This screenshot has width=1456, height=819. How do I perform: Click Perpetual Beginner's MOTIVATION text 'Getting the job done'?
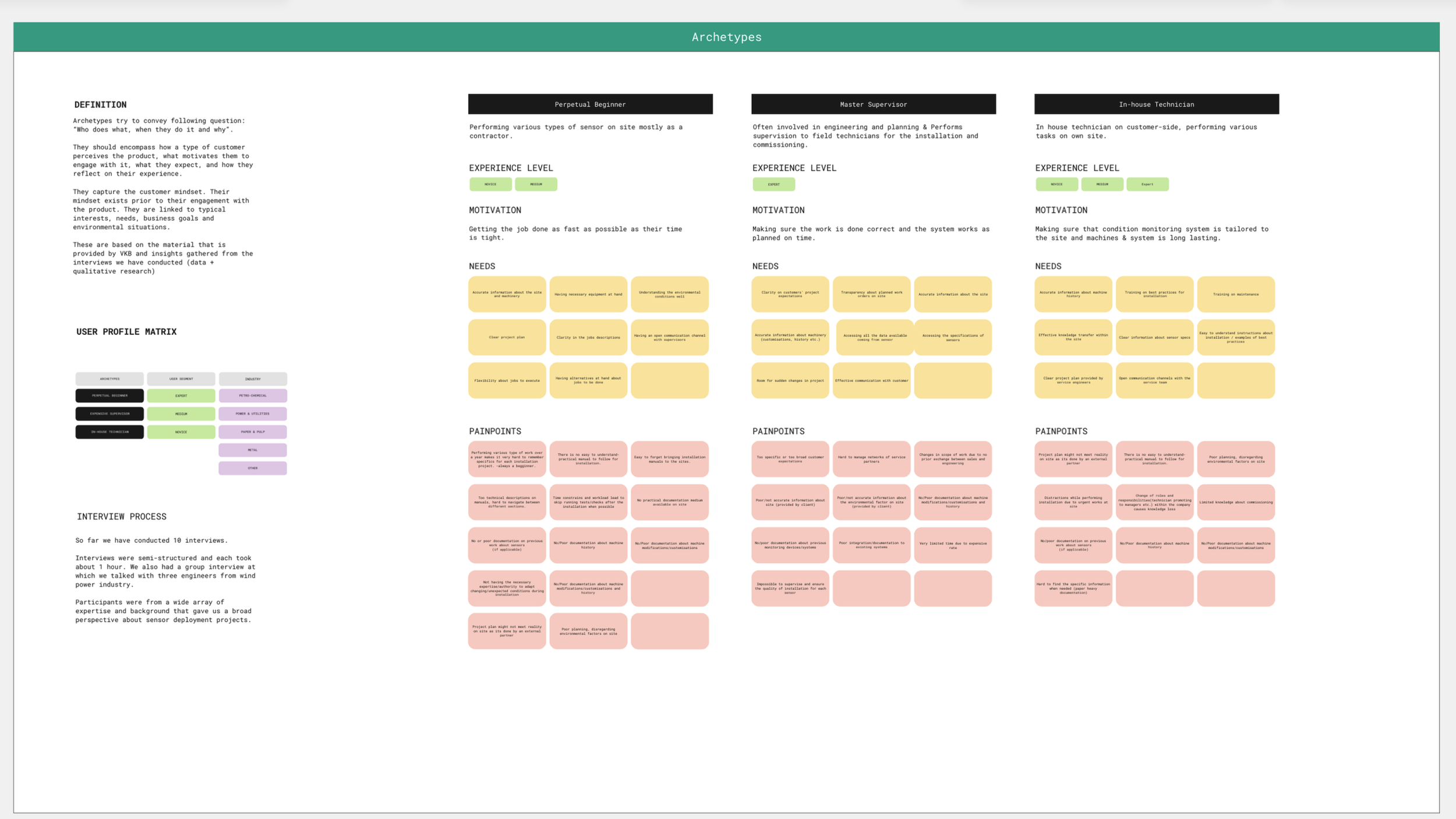pyautogui.click(x=575, y=233)
